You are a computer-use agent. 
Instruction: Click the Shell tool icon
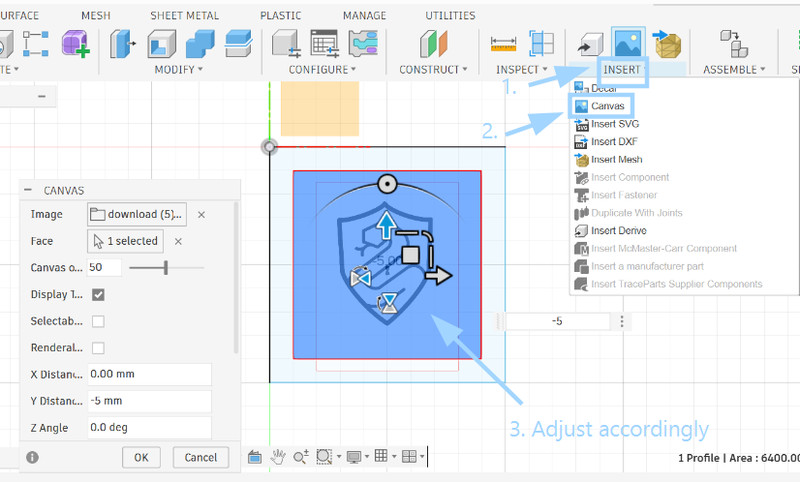(162, 43)
